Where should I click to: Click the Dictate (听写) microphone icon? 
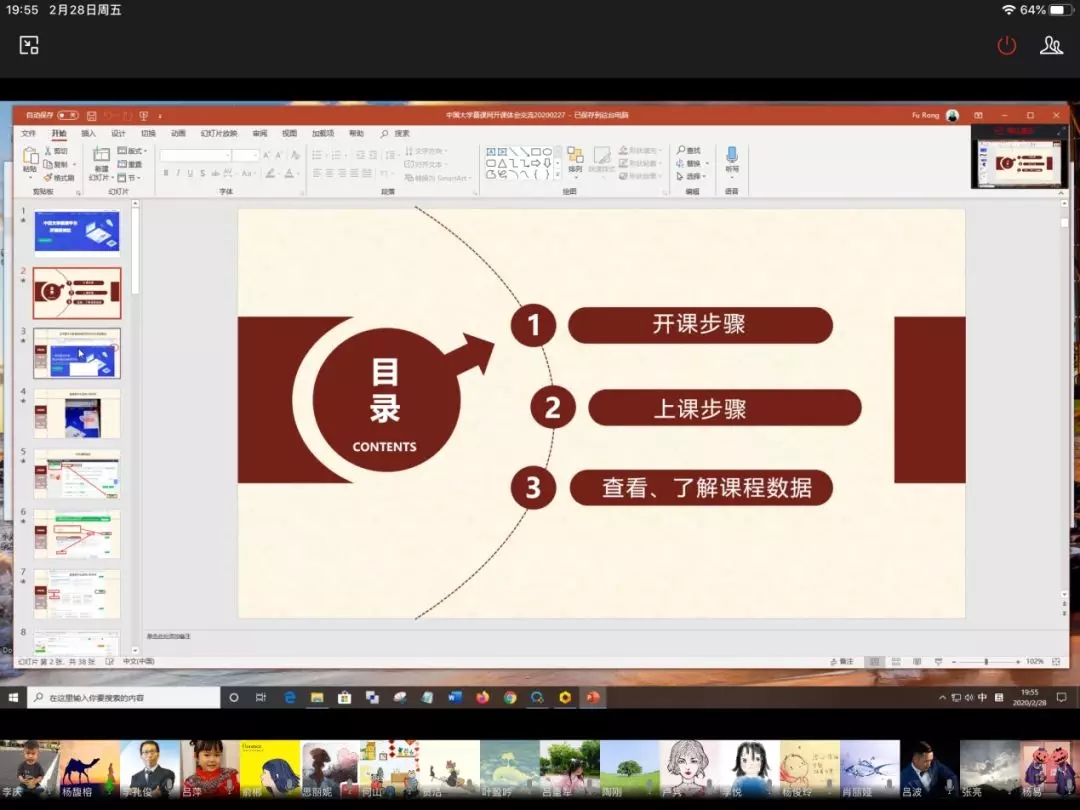coord(732,156)
